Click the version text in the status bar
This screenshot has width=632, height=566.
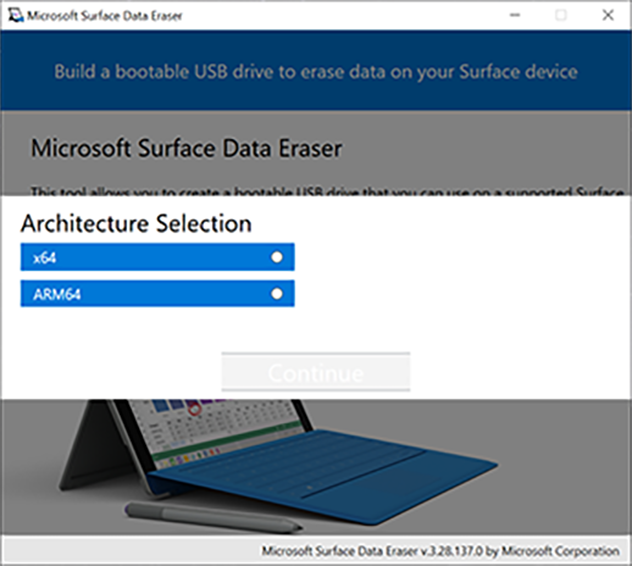[440, 551]
